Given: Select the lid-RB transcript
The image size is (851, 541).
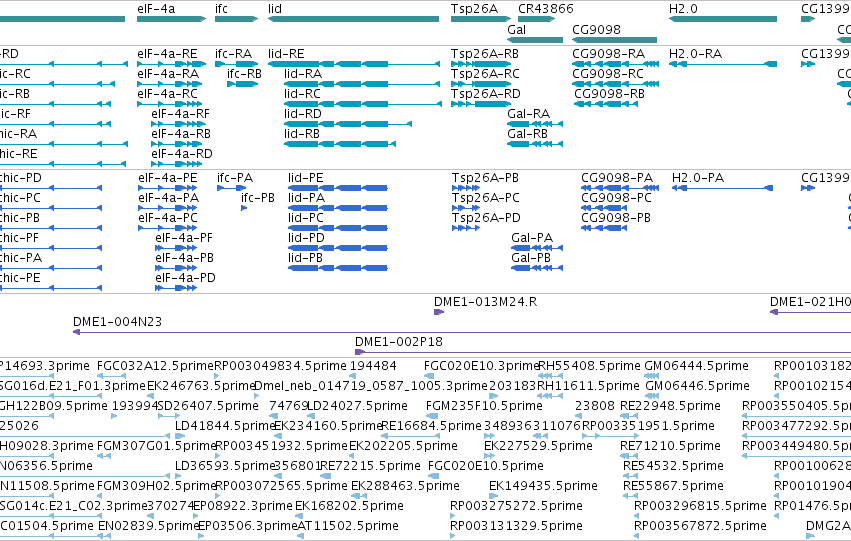Looking at the screenshot, I should (340, 144).
